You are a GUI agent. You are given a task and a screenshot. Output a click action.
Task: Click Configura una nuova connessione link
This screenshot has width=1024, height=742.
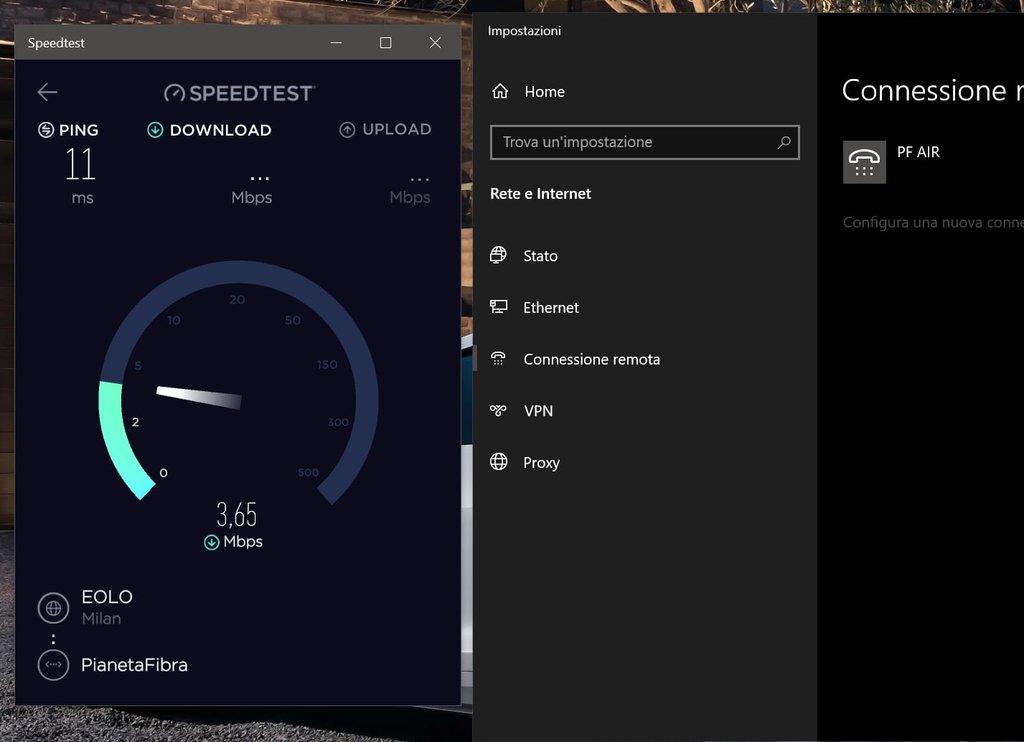pyautogui.click(x=932, y=222)
